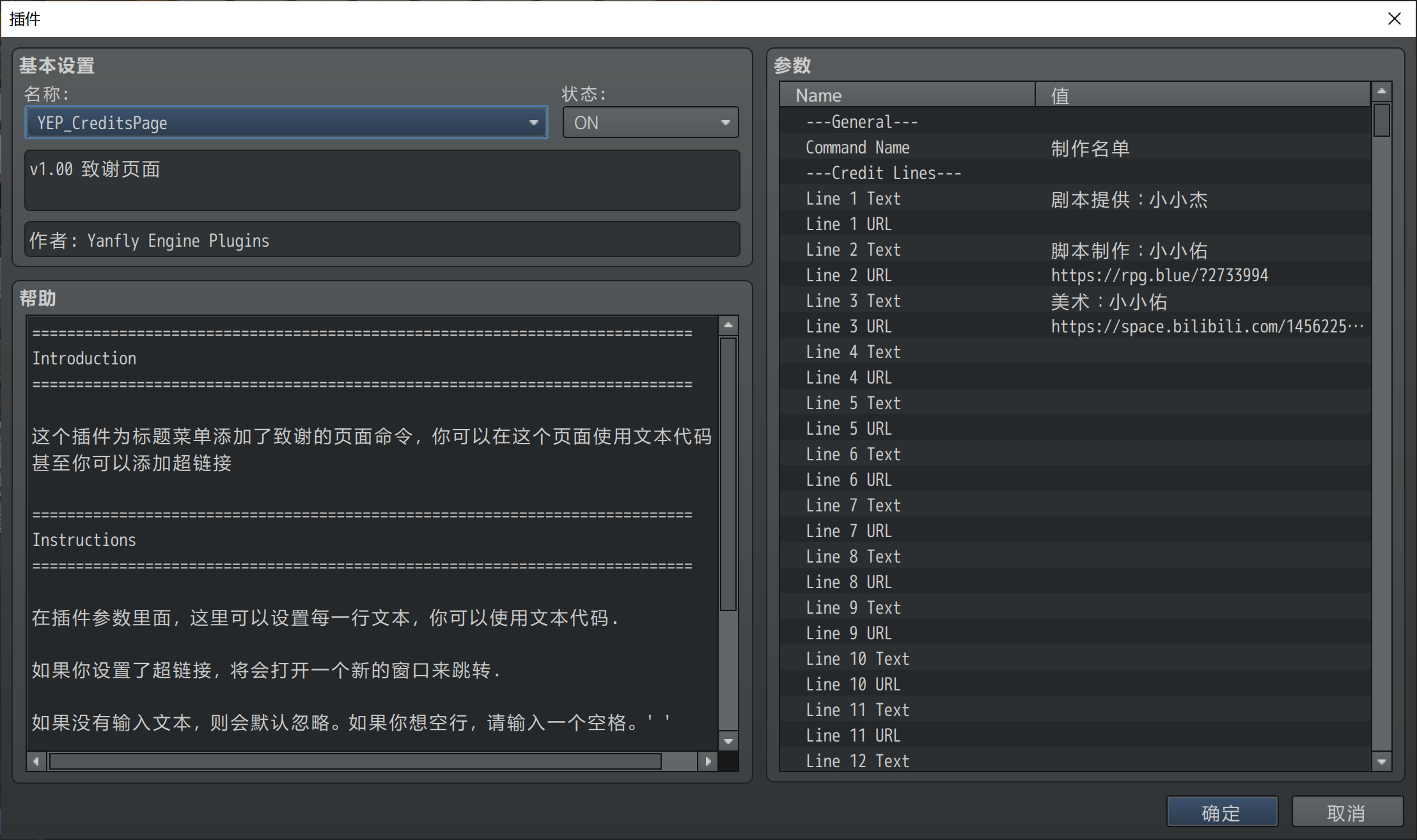
Task: Click the parameters list scroll-down arrow
Action: pyautogui.click(x=1382, y=761)
